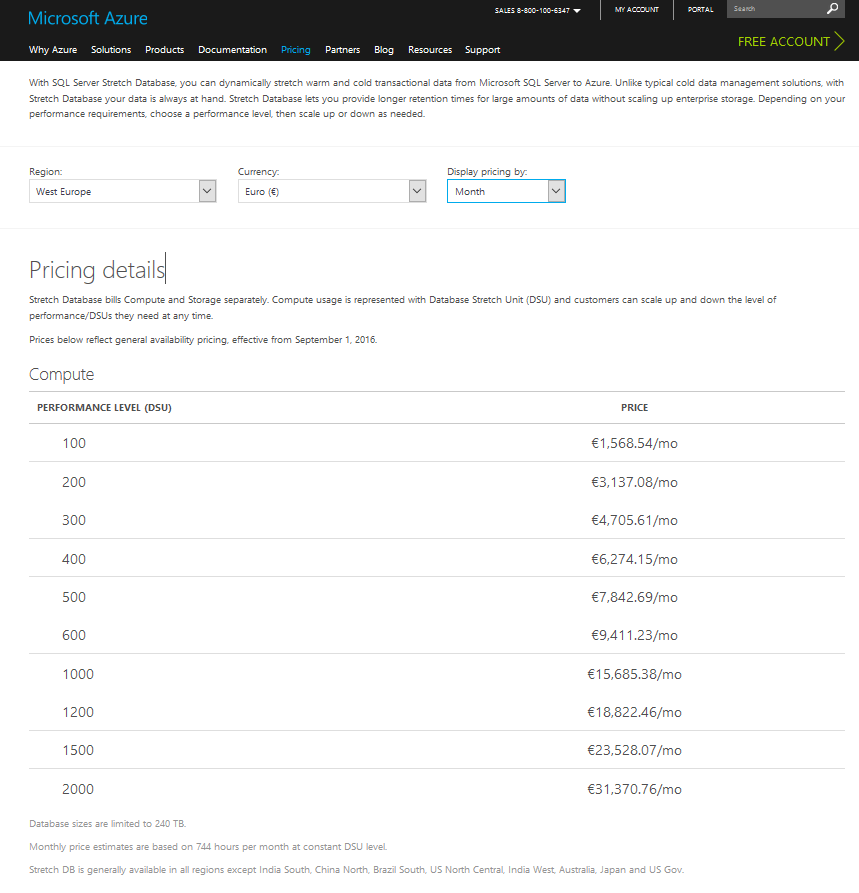
Task: Open the Portal link
Action: pyautogui.click(x=701, y=10)
